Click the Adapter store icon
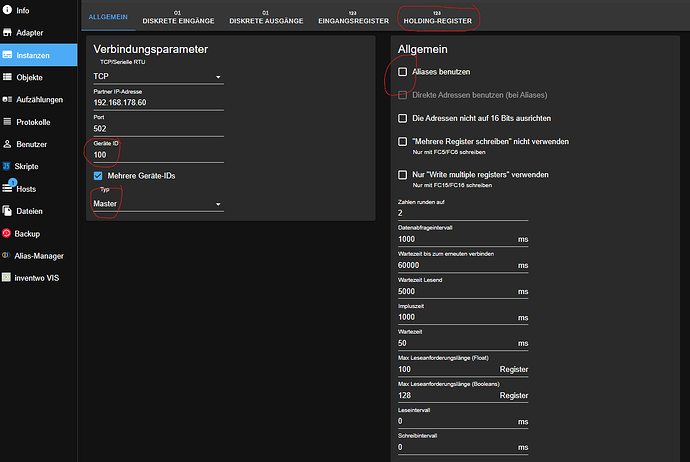 point(7,32)
